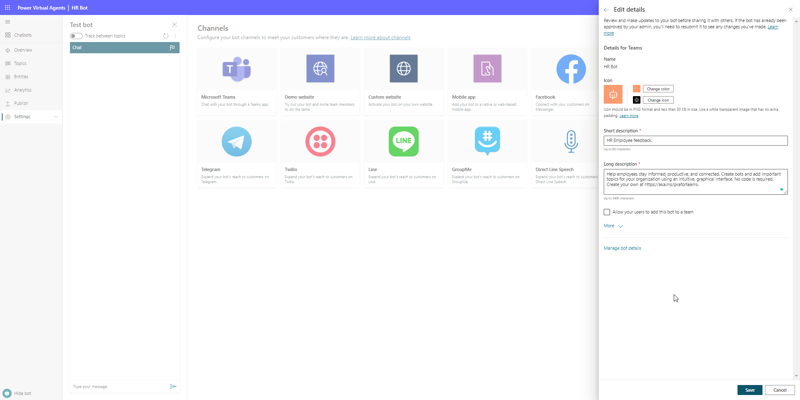Select the Mobile app channel icon
Image resolution: width=800 pixels, height=400 pixels.
[487, 68]
